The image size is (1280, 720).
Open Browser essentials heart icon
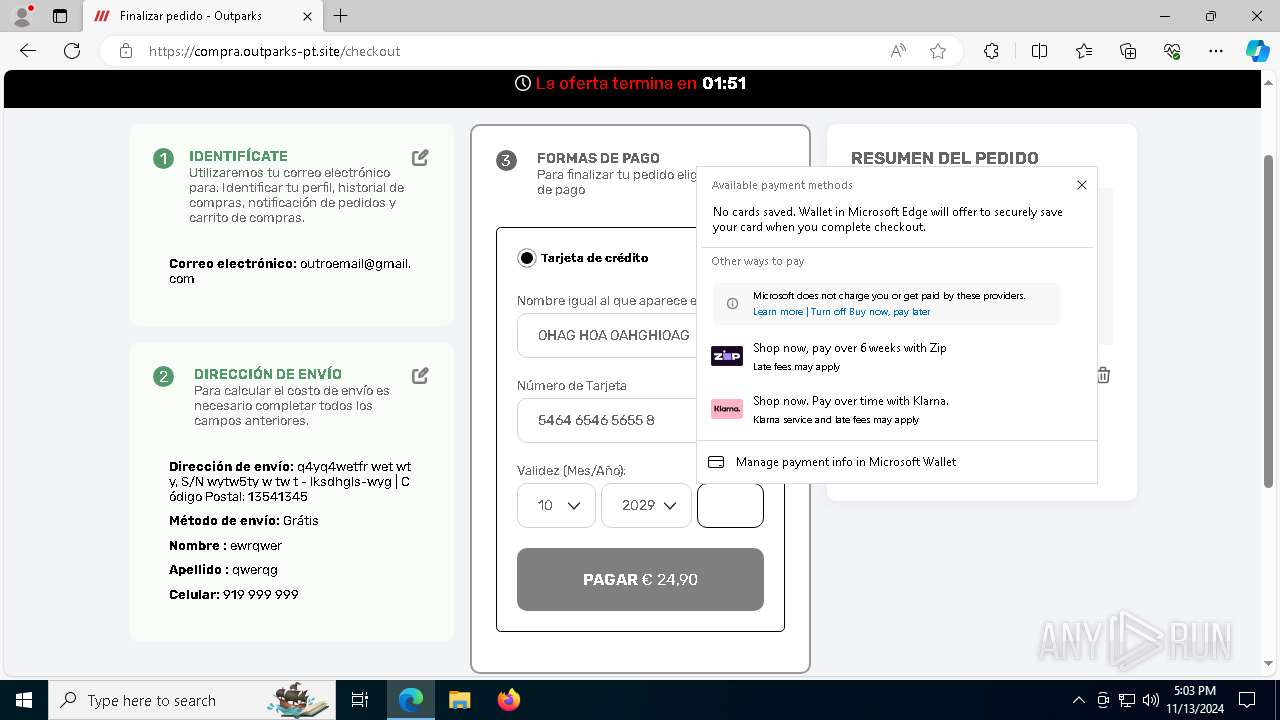[1172, 51]
